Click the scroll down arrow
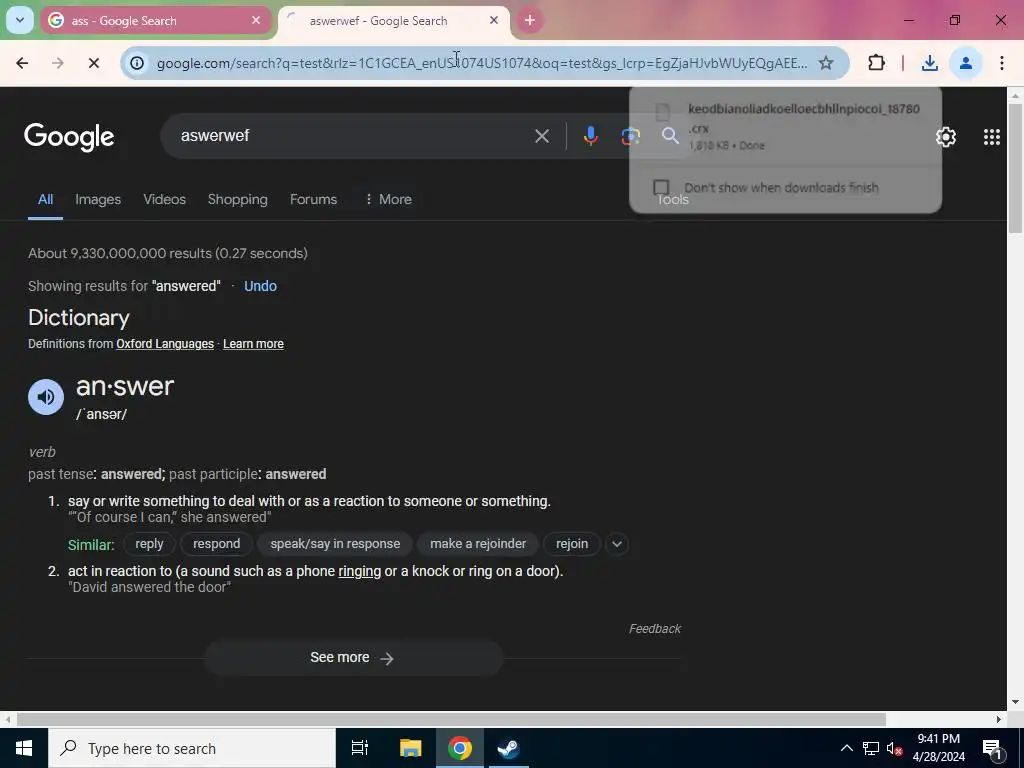 click(x=1015, y=703)
